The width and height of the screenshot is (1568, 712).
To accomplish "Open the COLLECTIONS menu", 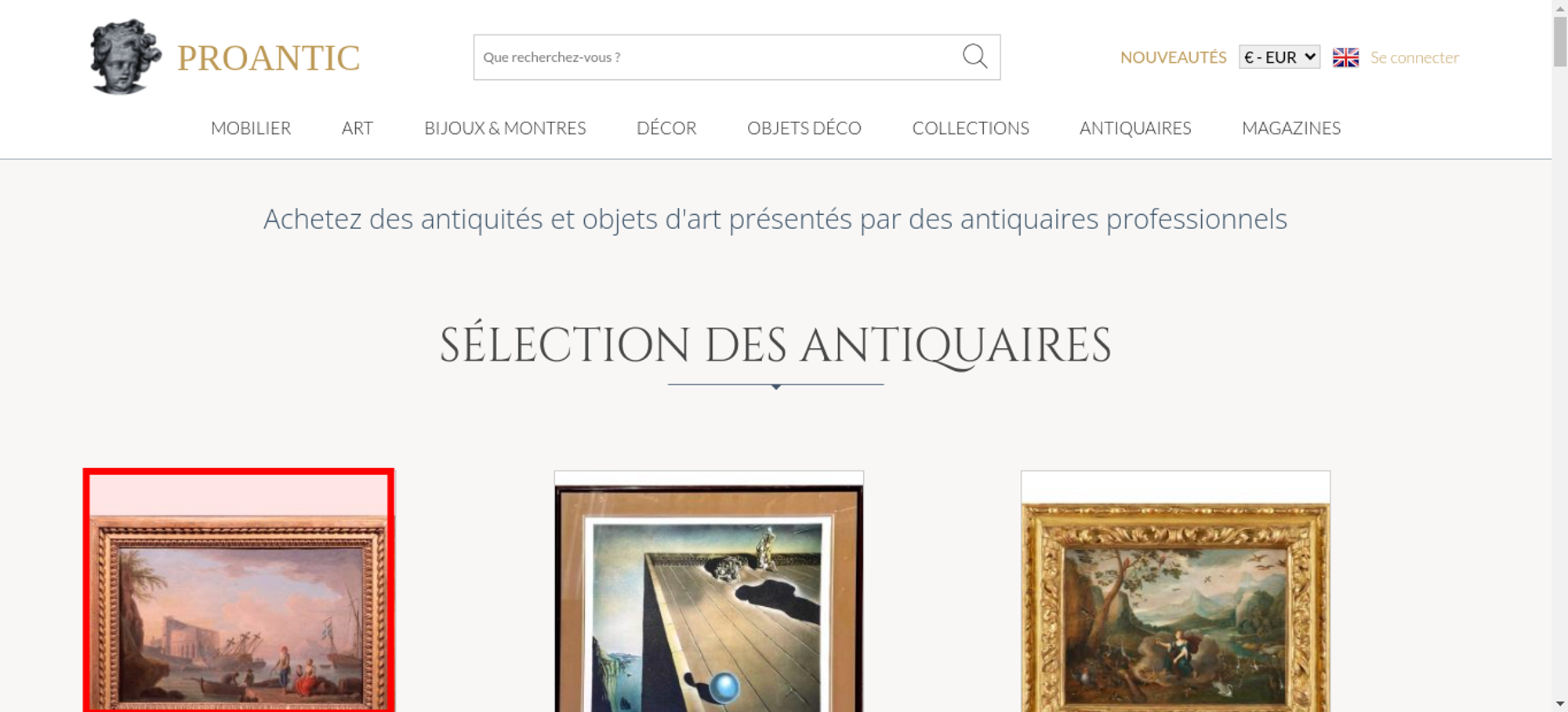I will (x=970, y=128).
